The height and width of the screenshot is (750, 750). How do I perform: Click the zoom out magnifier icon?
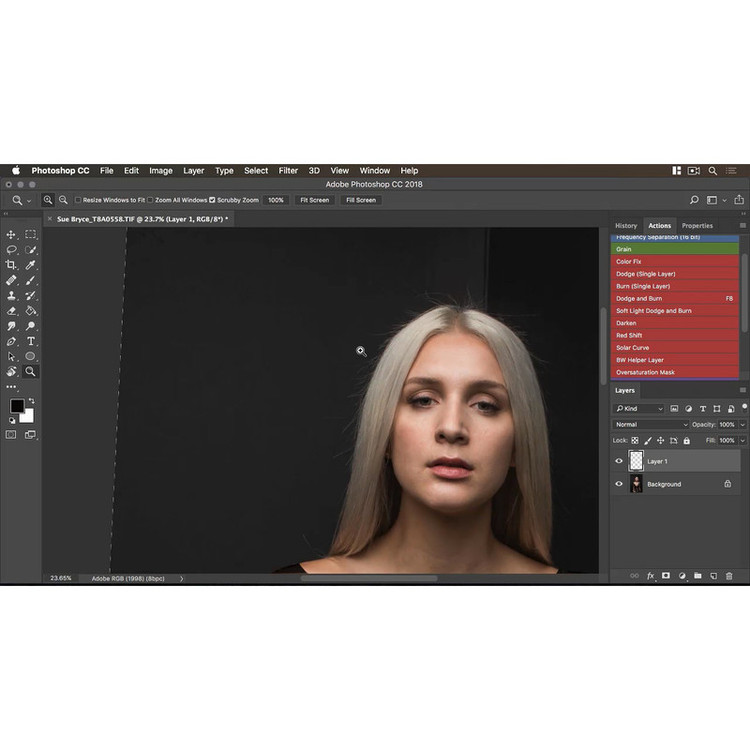[x=63, y=200]
